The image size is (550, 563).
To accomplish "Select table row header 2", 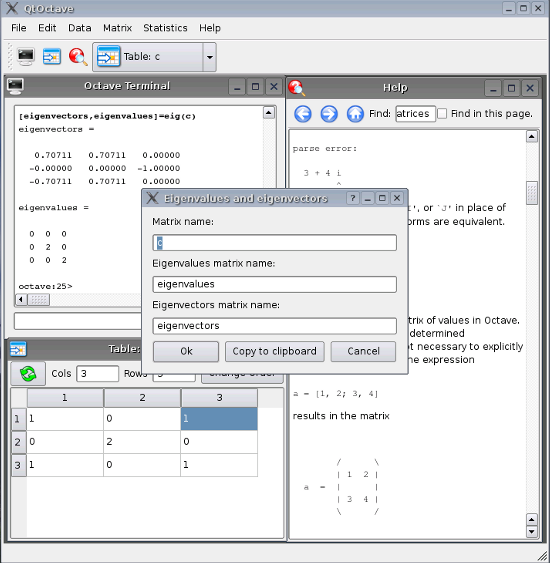I will pos(18,442).
